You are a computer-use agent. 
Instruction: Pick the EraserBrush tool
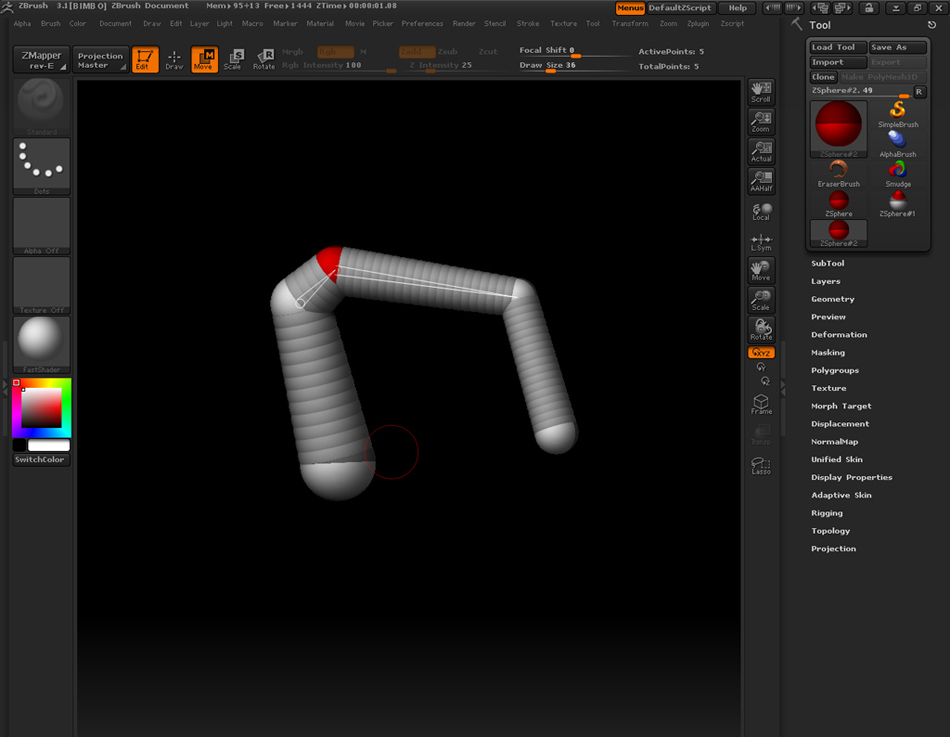tap(838, 172)
